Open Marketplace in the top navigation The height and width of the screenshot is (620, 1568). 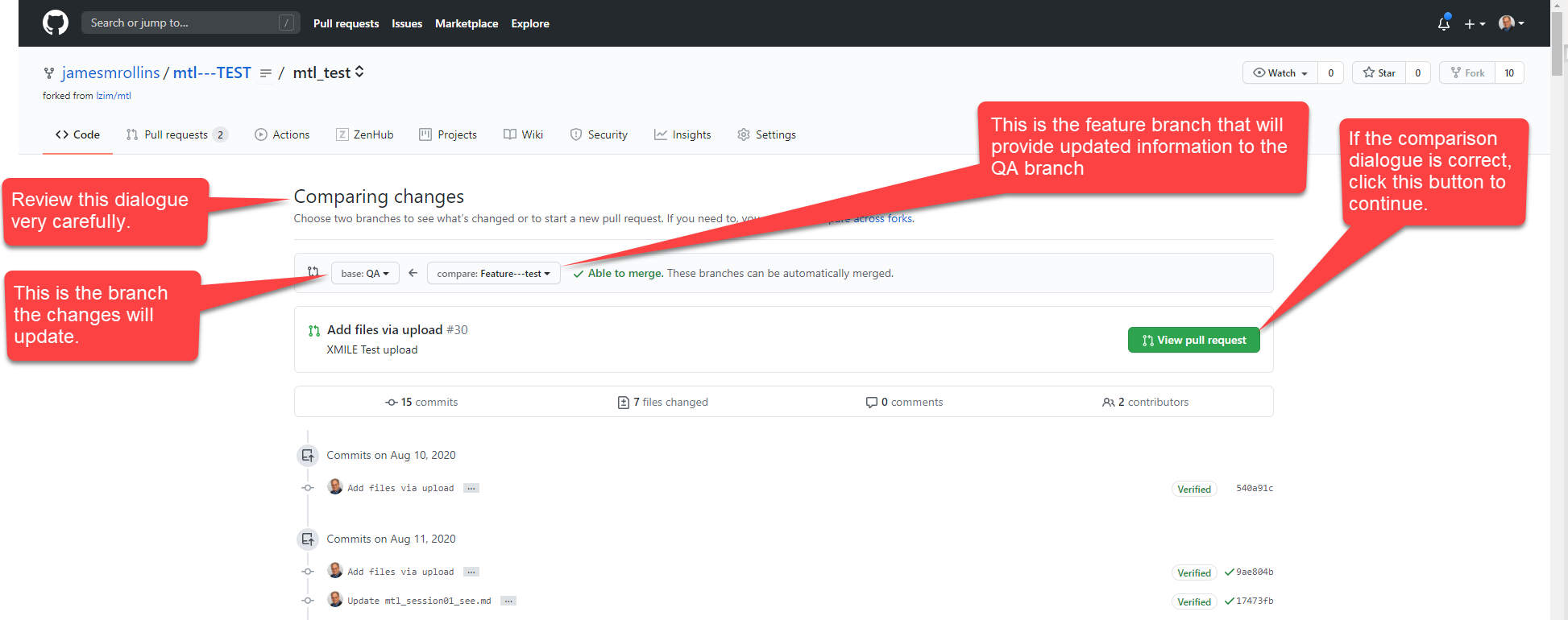[467, 23]
